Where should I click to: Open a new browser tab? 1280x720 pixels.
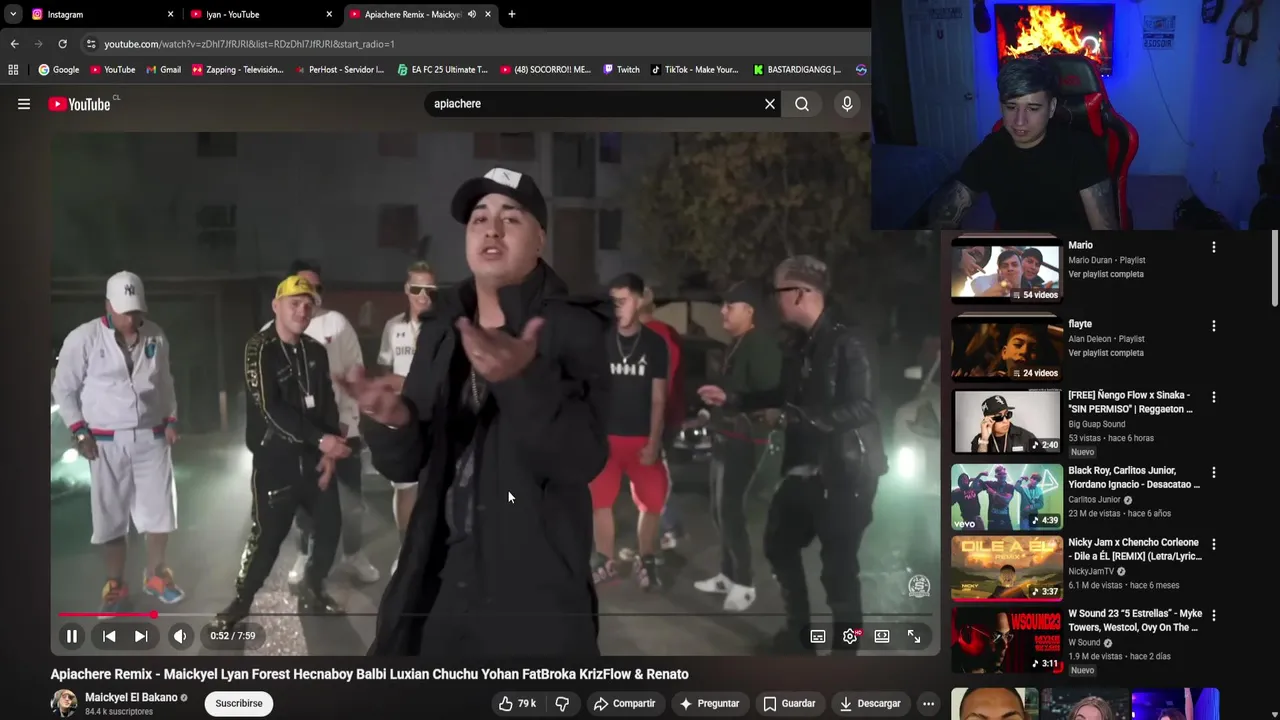click(x=512, y=14)
